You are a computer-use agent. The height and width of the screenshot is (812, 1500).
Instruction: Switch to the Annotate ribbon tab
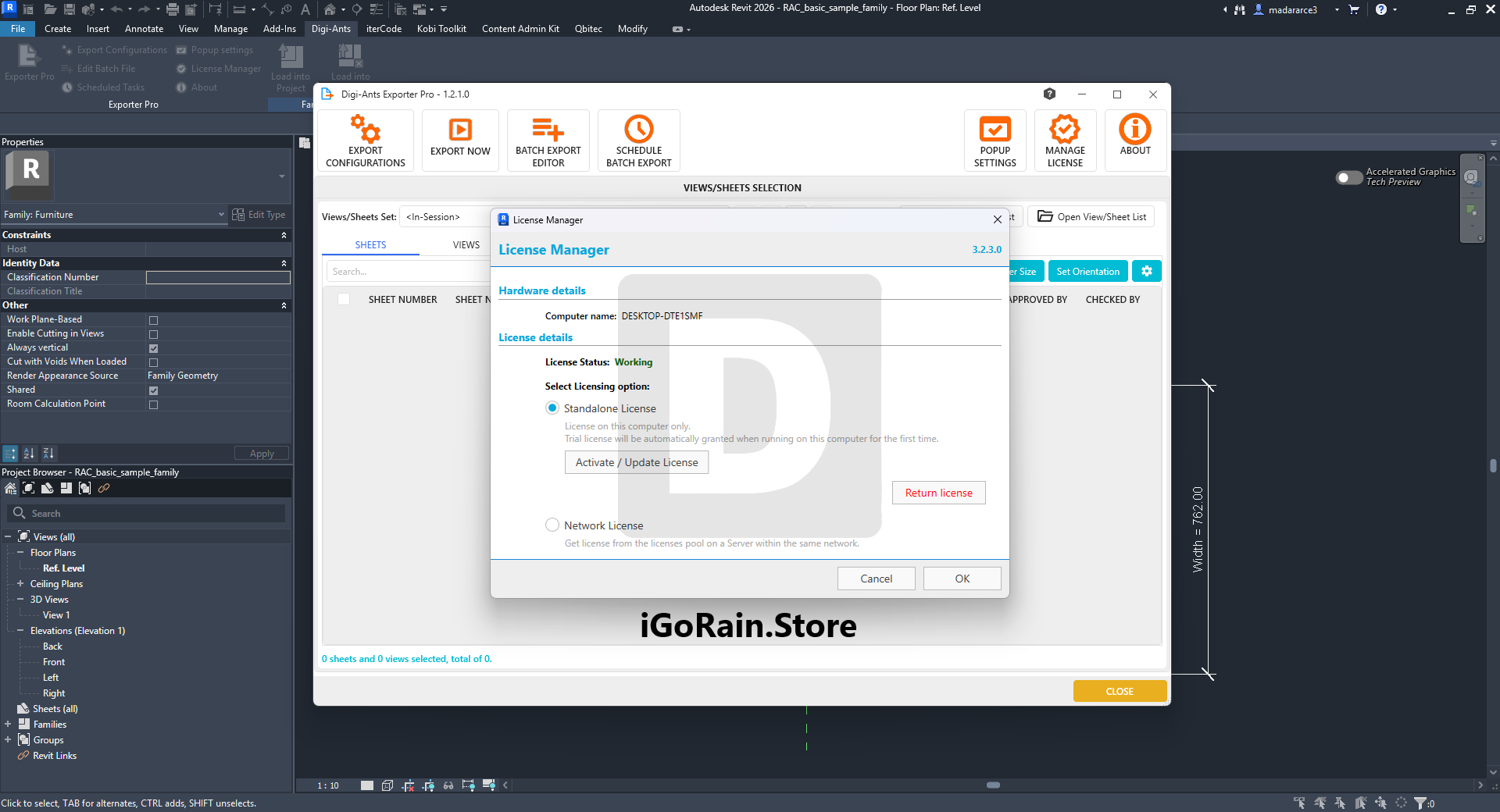(x=145, y=29)
